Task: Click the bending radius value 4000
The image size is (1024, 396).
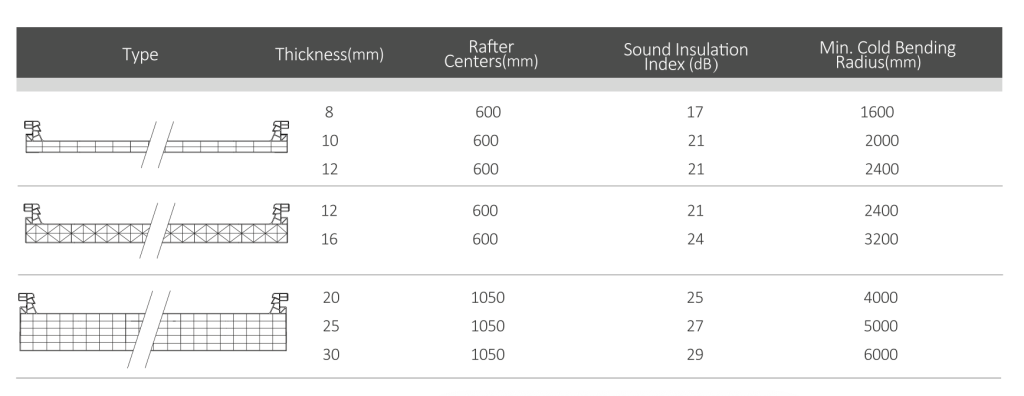Action: (881, 298)
